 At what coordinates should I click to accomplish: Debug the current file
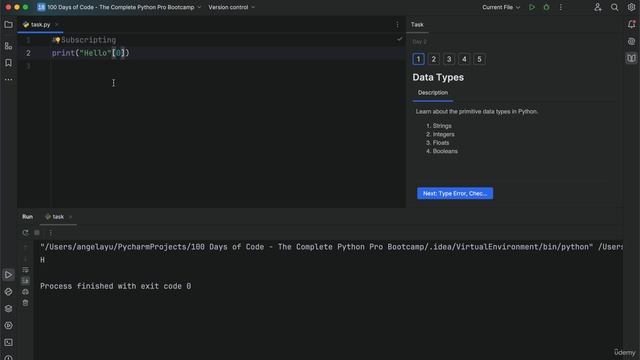click(x=546, y=7)
